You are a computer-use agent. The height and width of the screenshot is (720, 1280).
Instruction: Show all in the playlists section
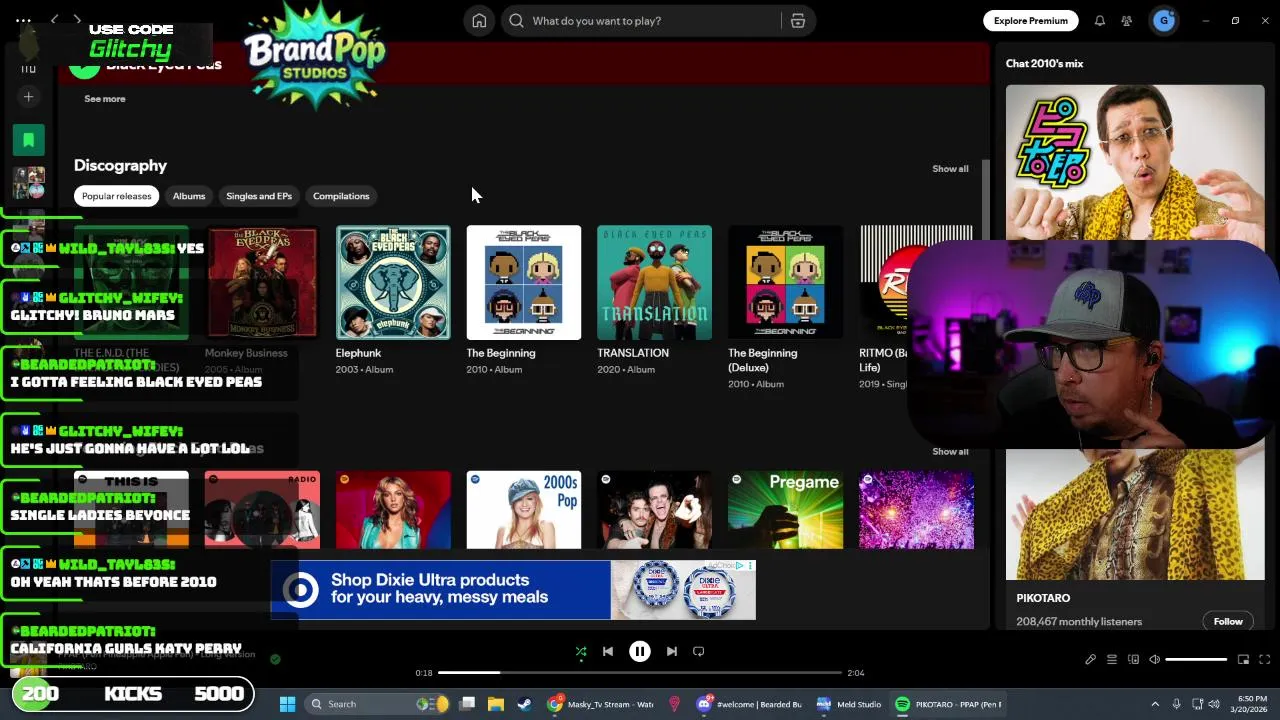click(x=950, y=452)
